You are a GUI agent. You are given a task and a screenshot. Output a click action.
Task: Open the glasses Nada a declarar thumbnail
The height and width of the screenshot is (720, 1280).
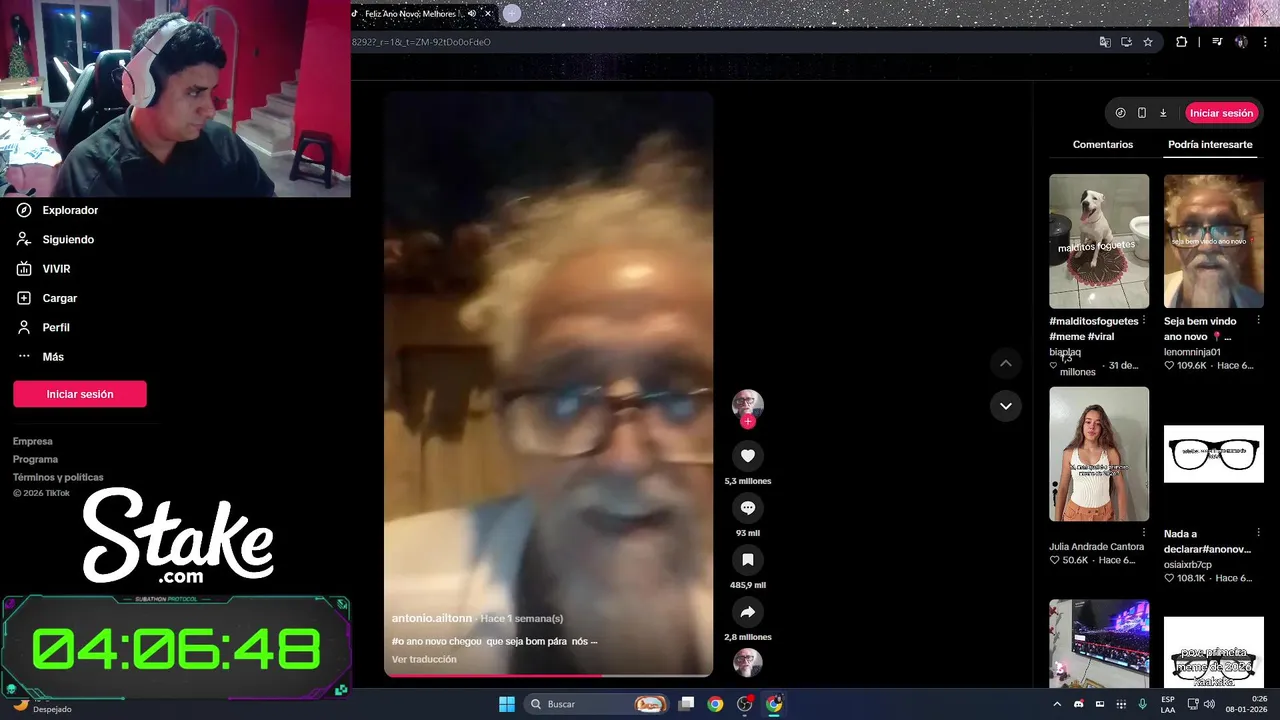[x=1213, y=454]
